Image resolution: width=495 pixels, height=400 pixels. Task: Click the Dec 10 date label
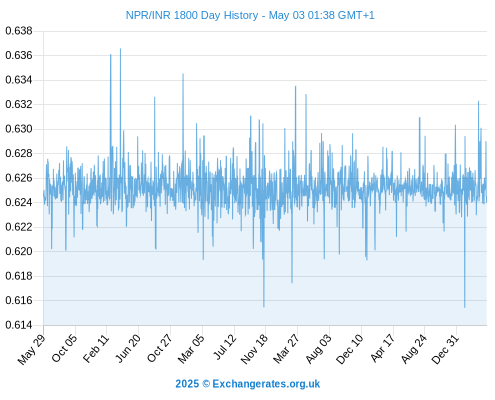[350, 349]
